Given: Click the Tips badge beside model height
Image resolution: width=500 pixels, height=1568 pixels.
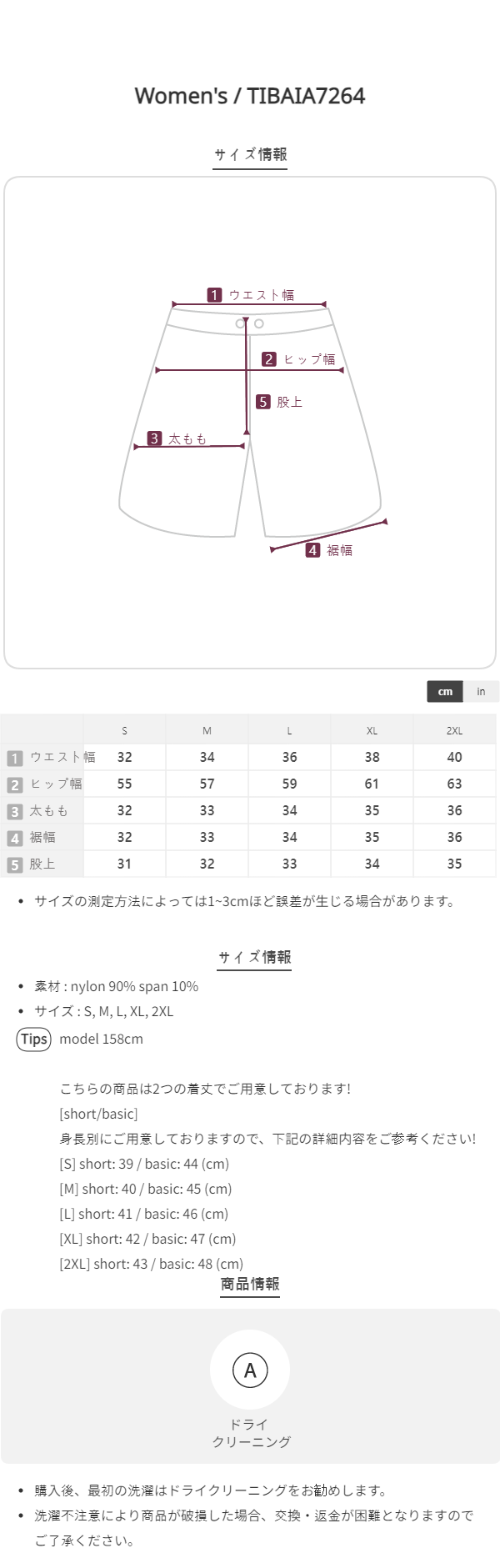Looking at the screenshot, I should 34,1039.
